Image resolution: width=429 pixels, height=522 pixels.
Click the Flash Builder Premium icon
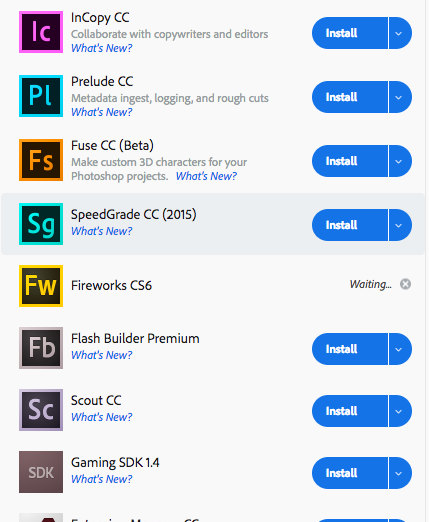point(41,348)
